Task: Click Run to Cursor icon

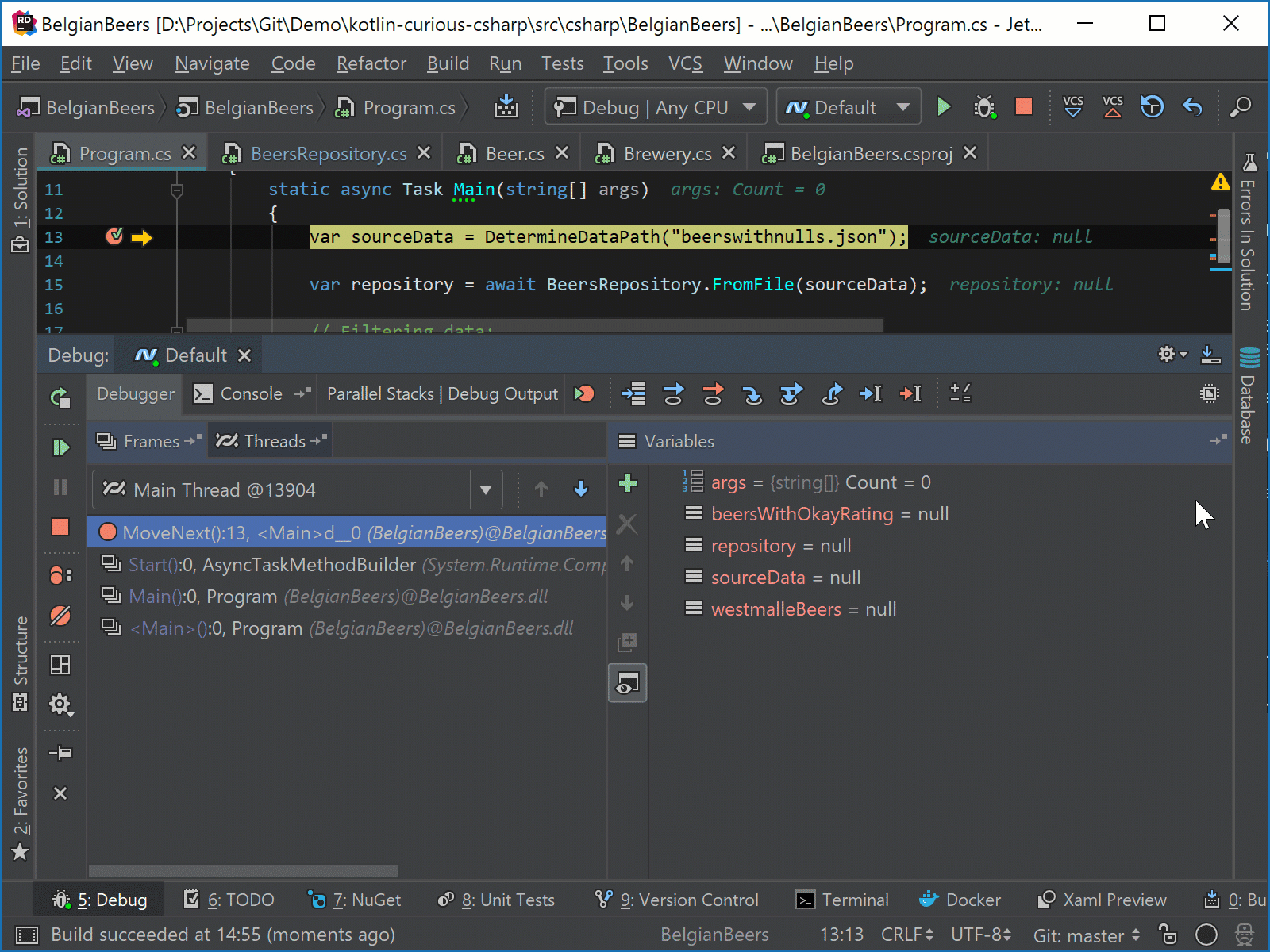Action: click(871, 393)
